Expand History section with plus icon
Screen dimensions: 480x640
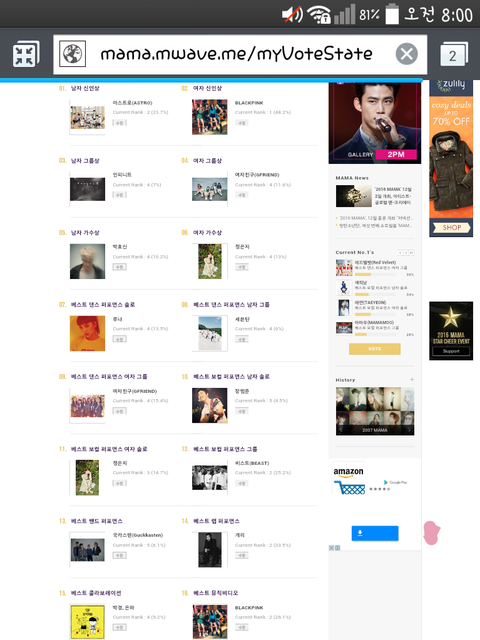(x=412, y=380)
